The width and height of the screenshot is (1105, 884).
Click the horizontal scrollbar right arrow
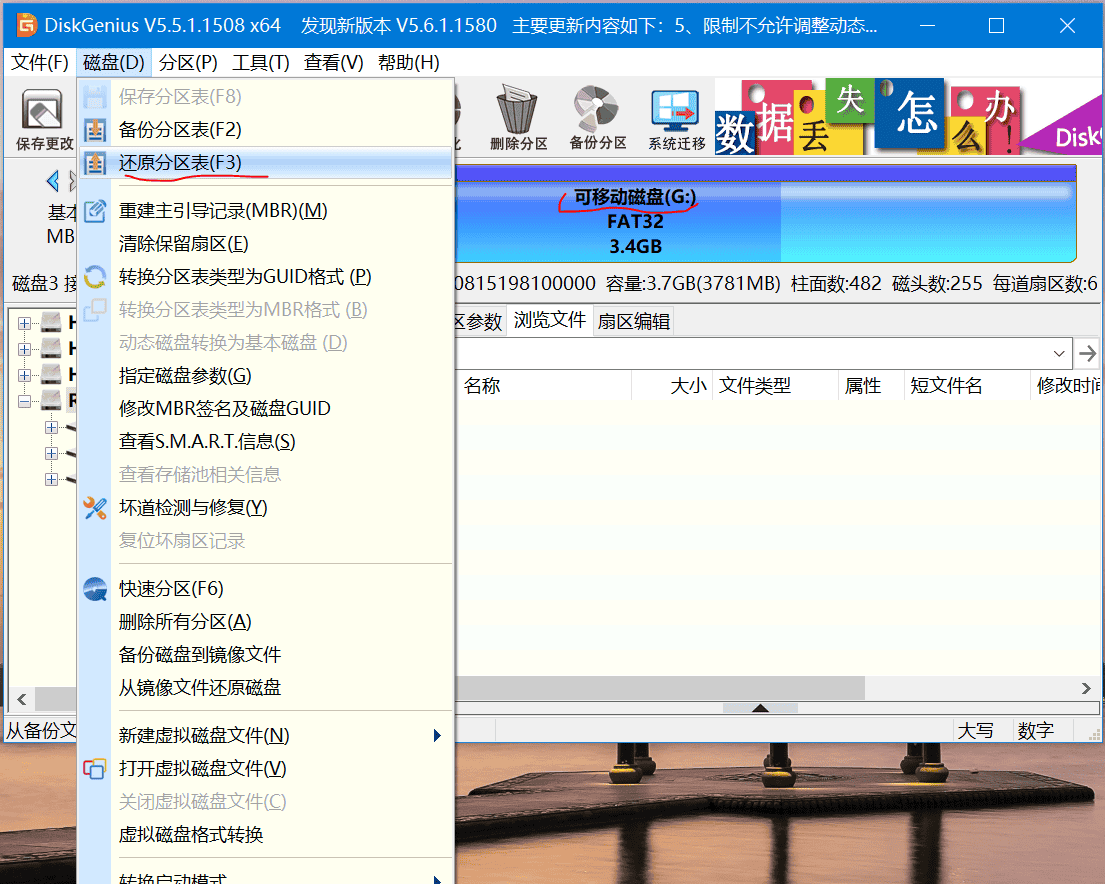[x=1086, y=689]
